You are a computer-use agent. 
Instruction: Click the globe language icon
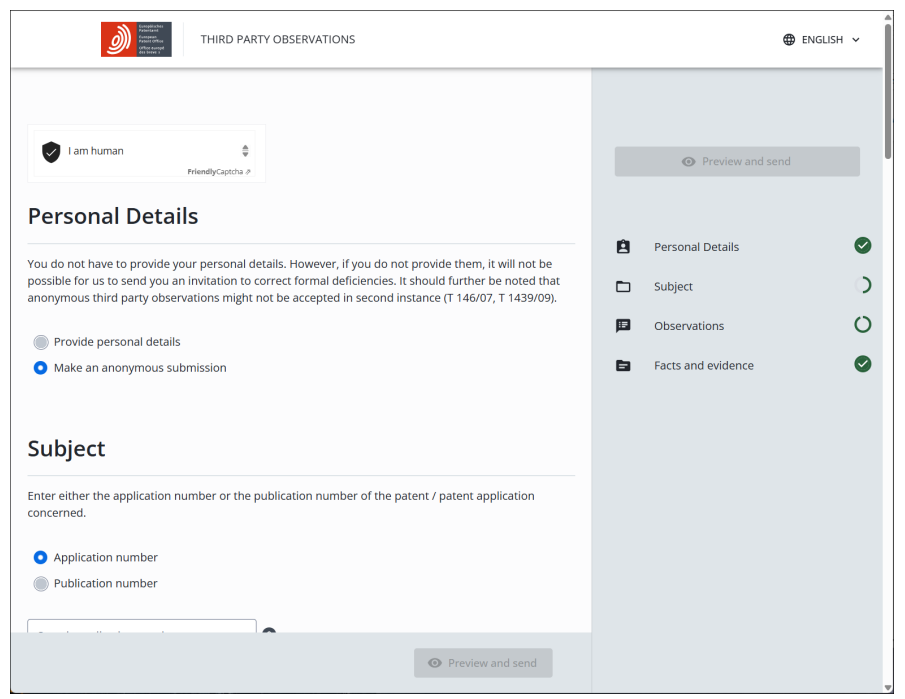(789, 40)
